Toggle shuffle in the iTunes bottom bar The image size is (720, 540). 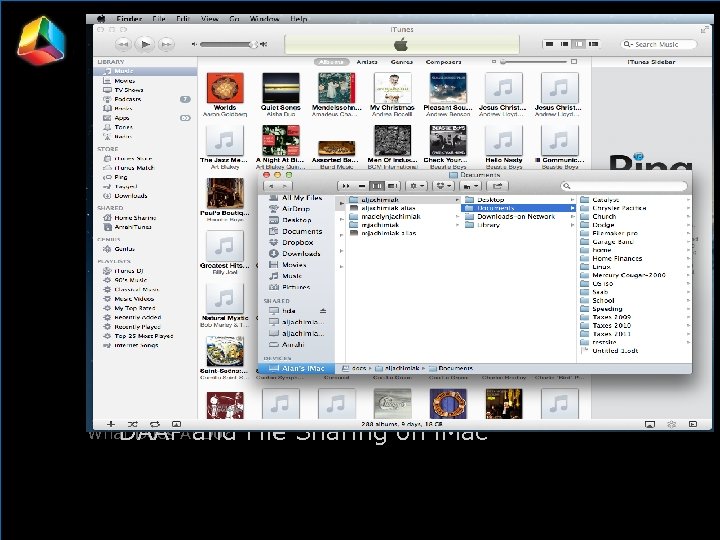(x=133, y=424)
